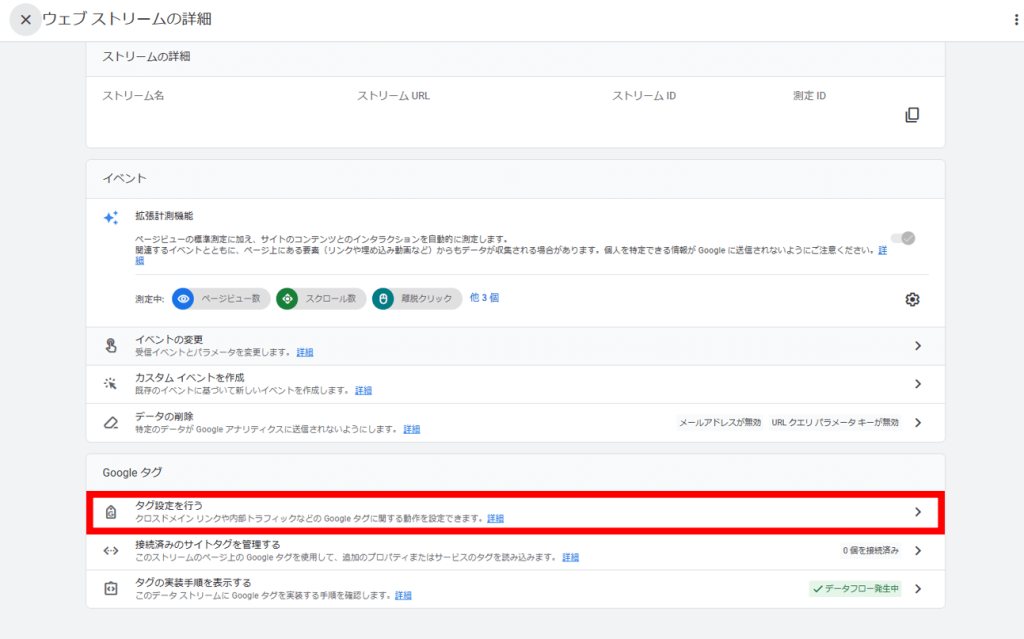Click the Google タグ section heading
The width and height of the screenshot is (1024, 639).
pyautogui.click(x=132, y=472)
